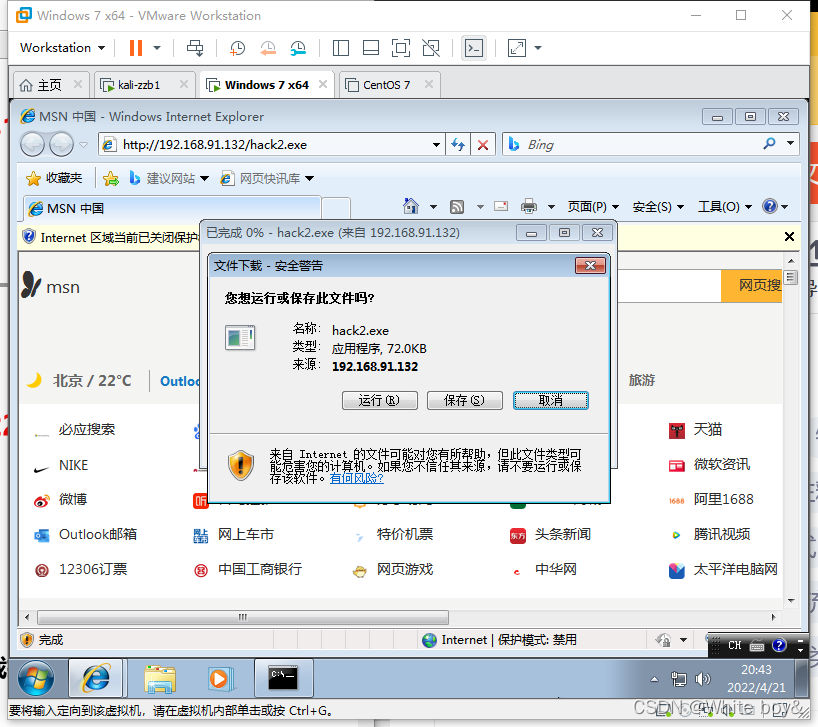Click the stretch guest display icon
This screenshot has height=727, width=818.
[x=516, y=48]
